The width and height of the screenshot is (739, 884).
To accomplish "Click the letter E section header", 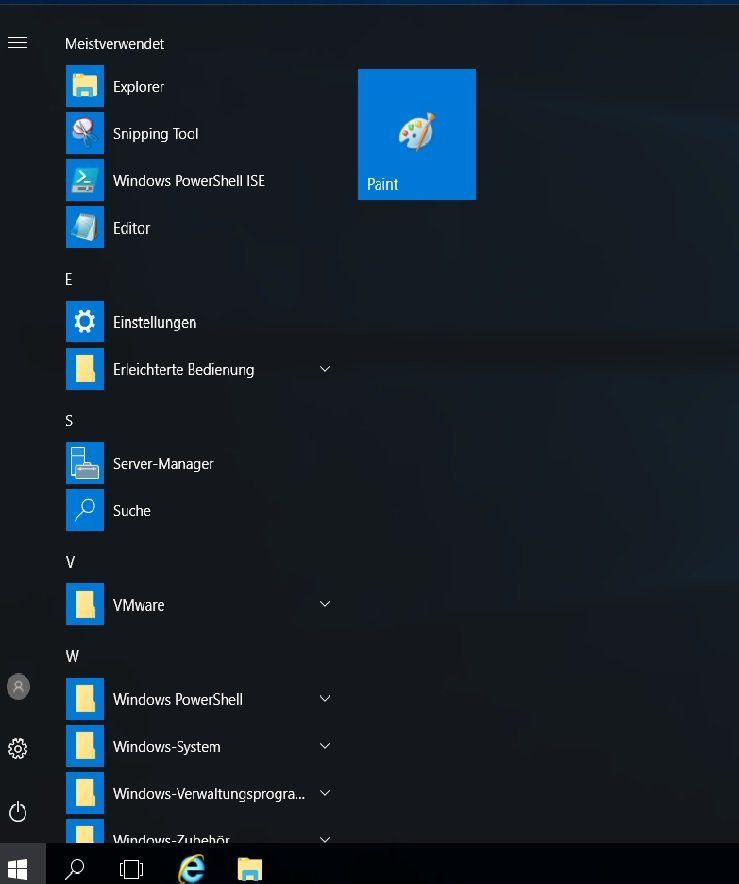I will pyautogui.click(x=69, y=279).
